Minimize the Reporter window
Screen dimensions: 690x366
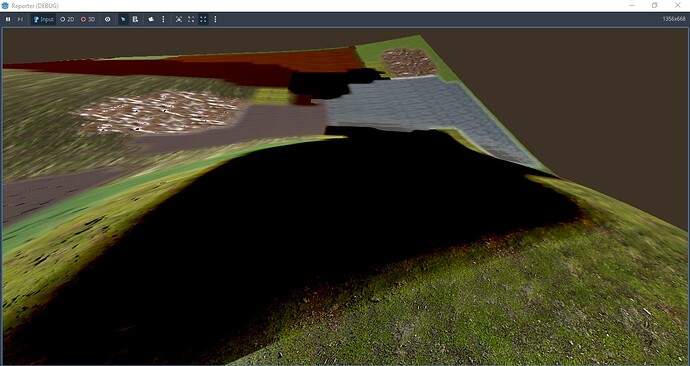[632, 6]
